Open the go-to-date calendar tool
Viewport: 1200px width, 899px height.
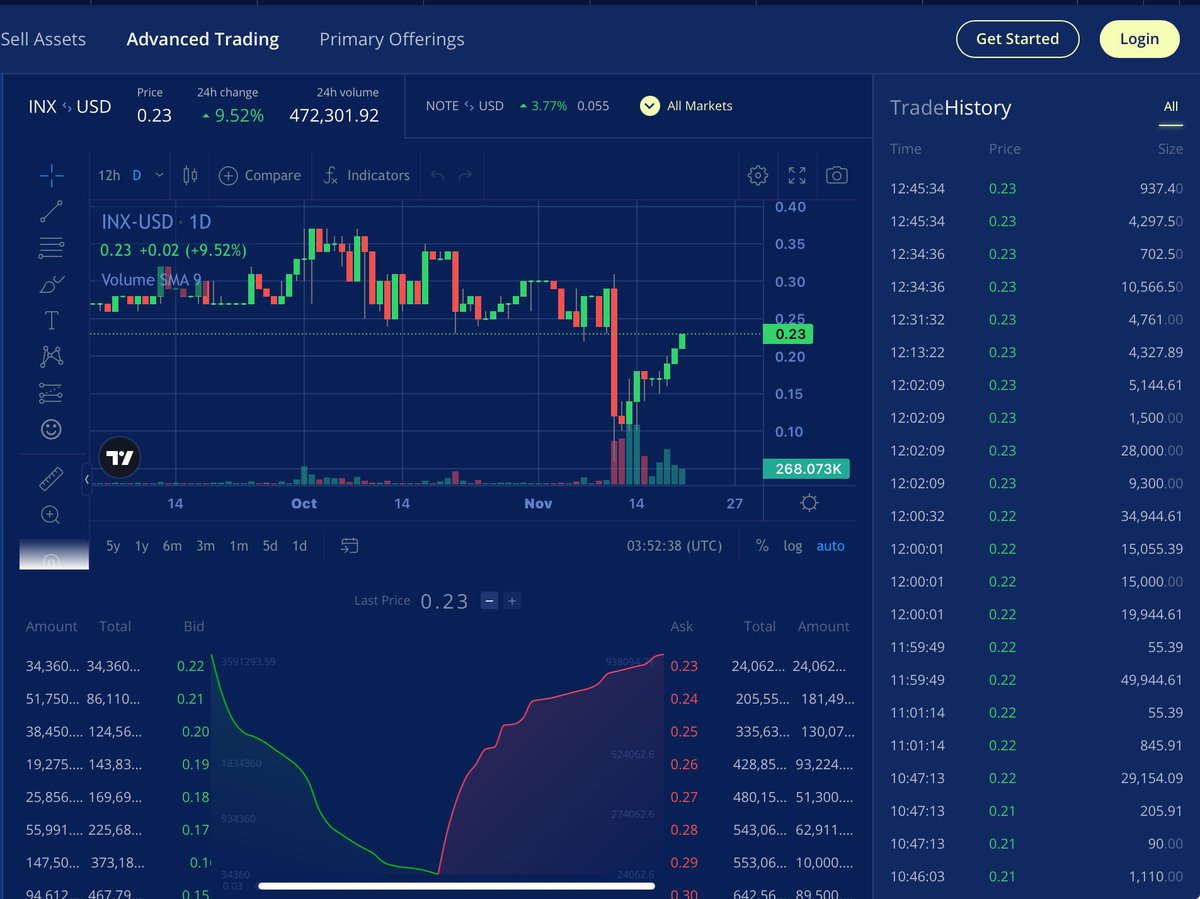[x=349, y=546]
